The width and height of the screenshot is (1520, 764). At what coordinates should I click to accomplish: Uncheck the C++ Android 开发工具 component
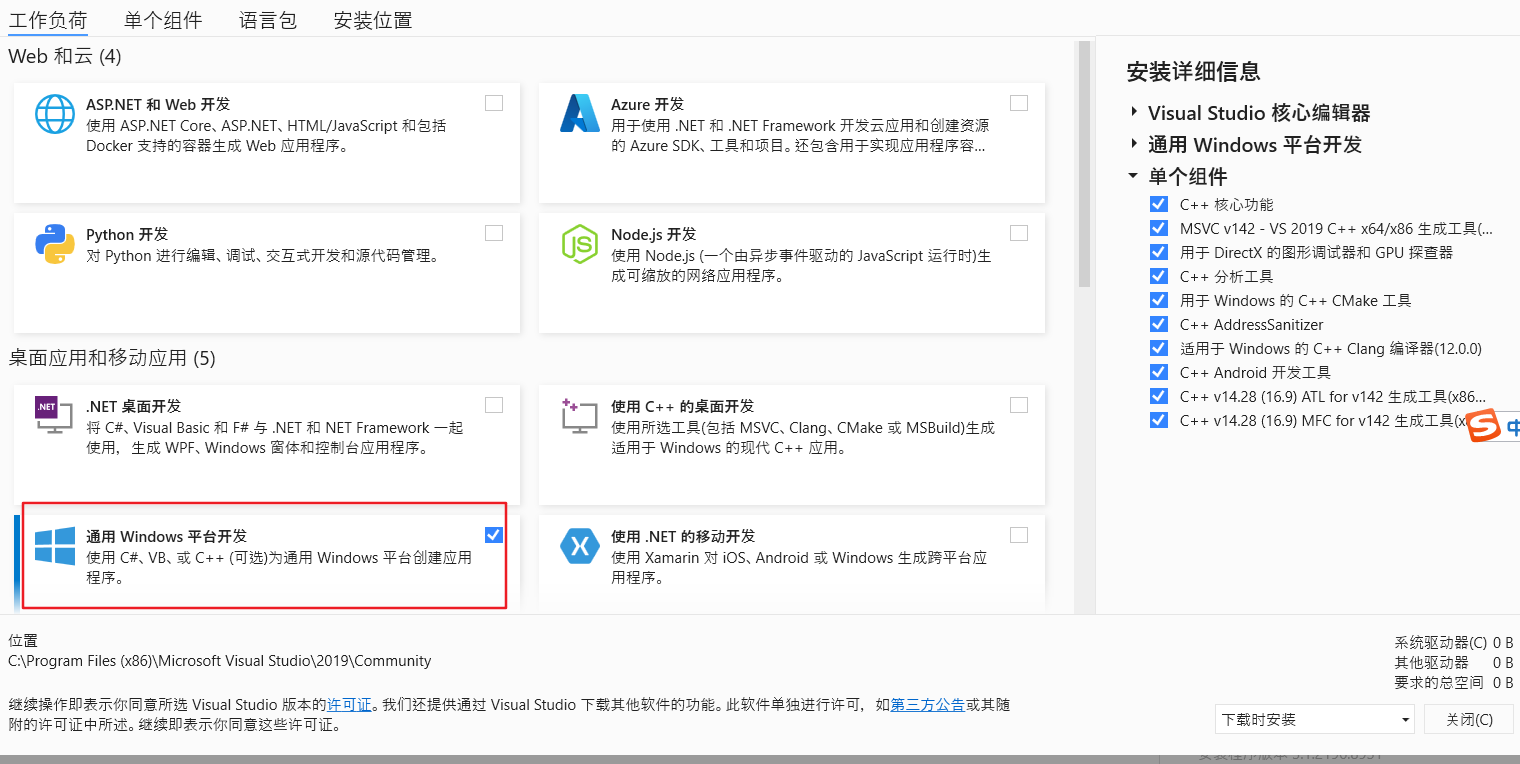click(x=1159, y=372)
